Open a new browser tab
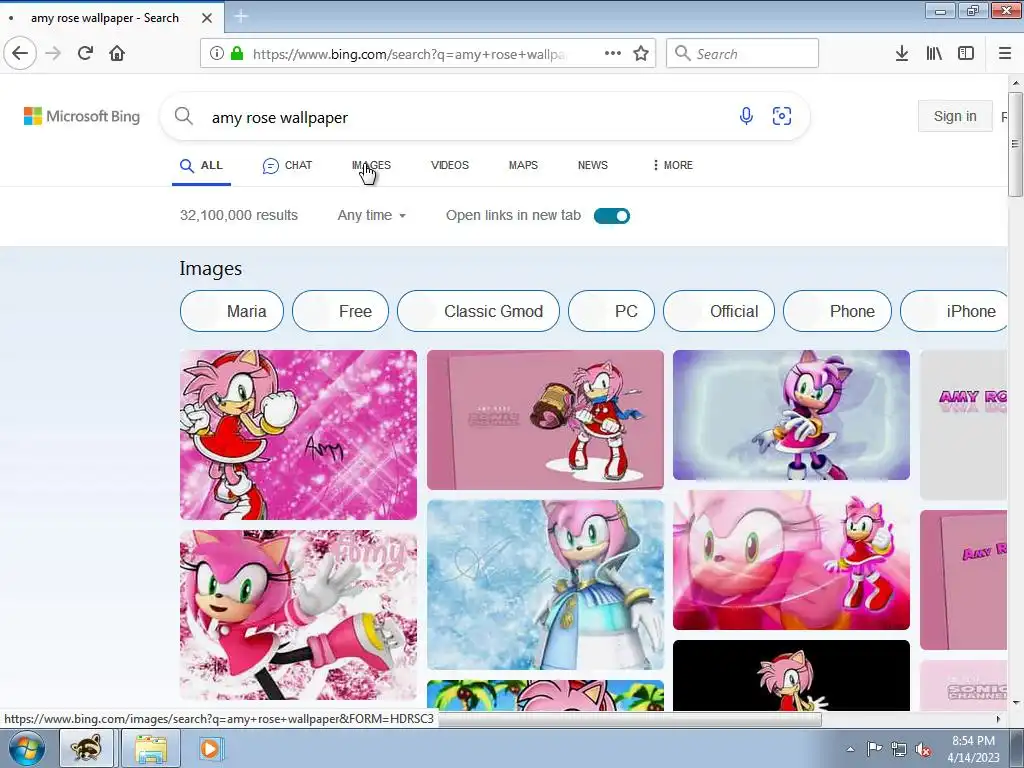 coord(241,16)
